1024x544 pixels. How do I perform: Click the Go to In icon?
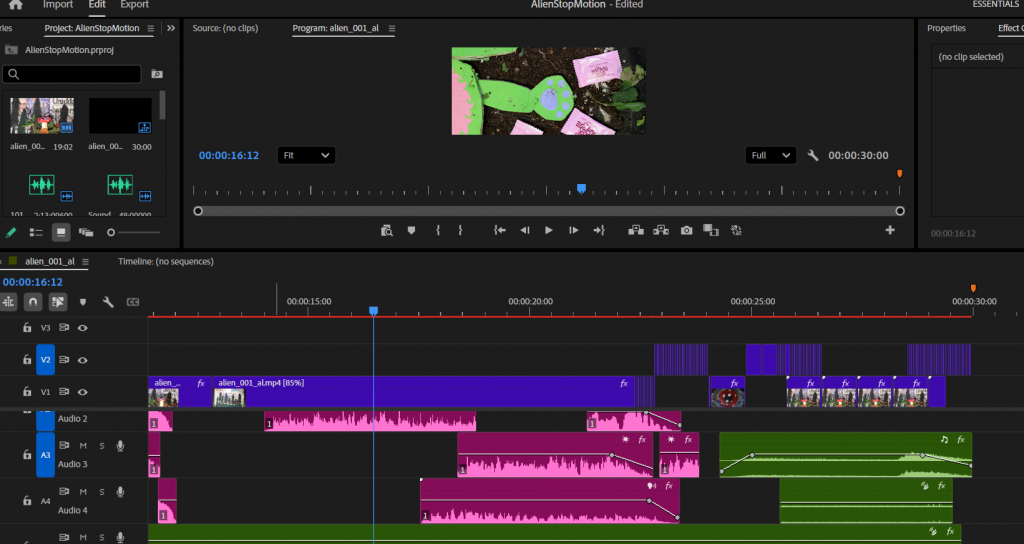tap(500, 230)
